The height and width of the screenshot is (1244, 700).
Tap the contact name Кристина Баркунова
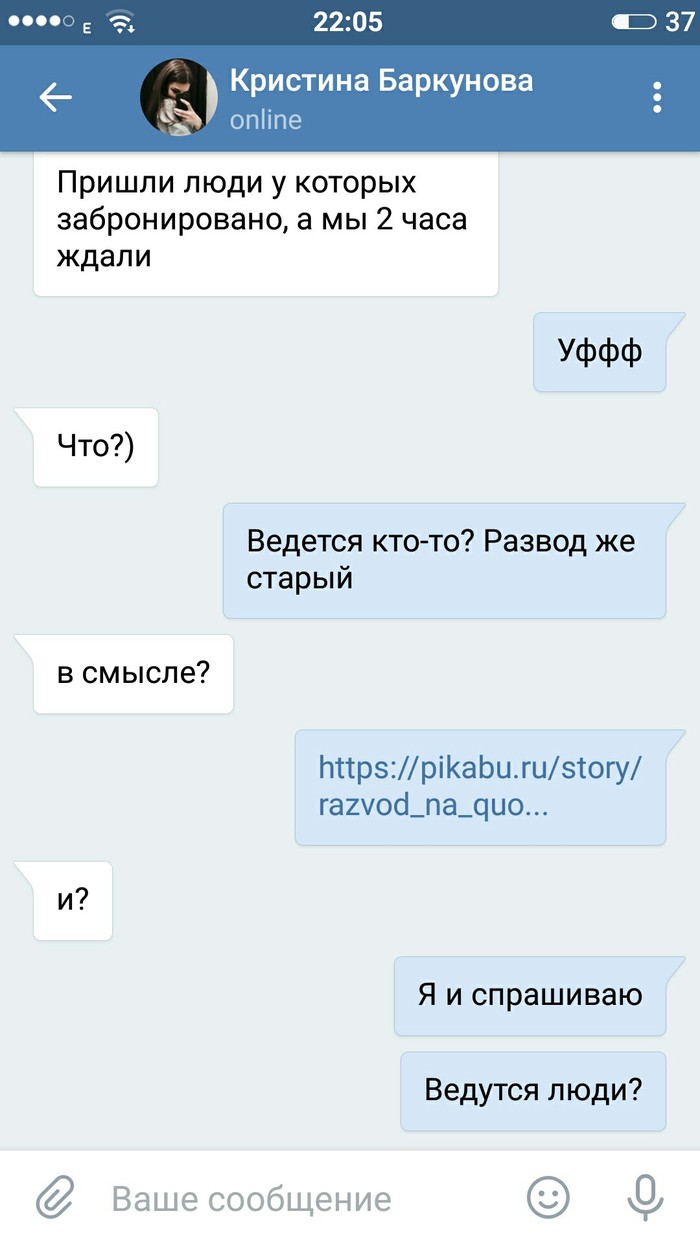coord(381,80)
